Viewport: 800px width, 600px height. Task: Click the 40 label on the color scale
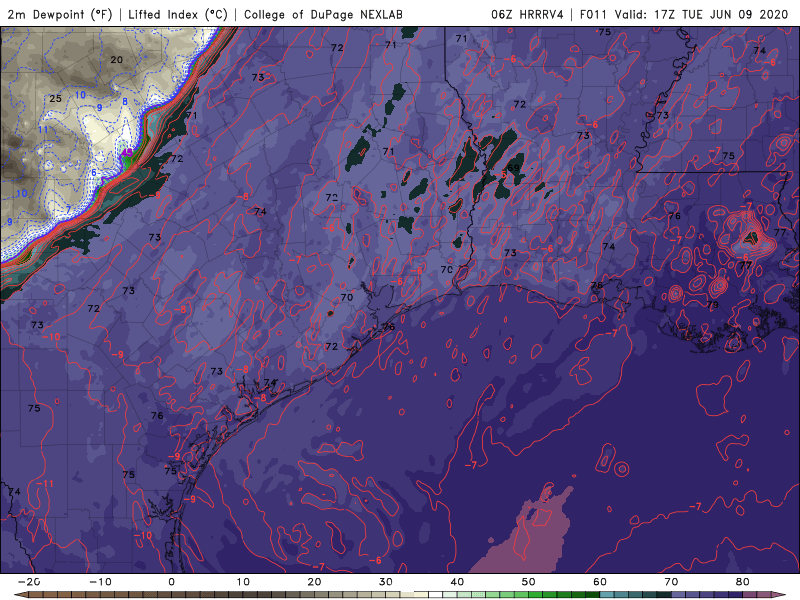coord(457,582)
